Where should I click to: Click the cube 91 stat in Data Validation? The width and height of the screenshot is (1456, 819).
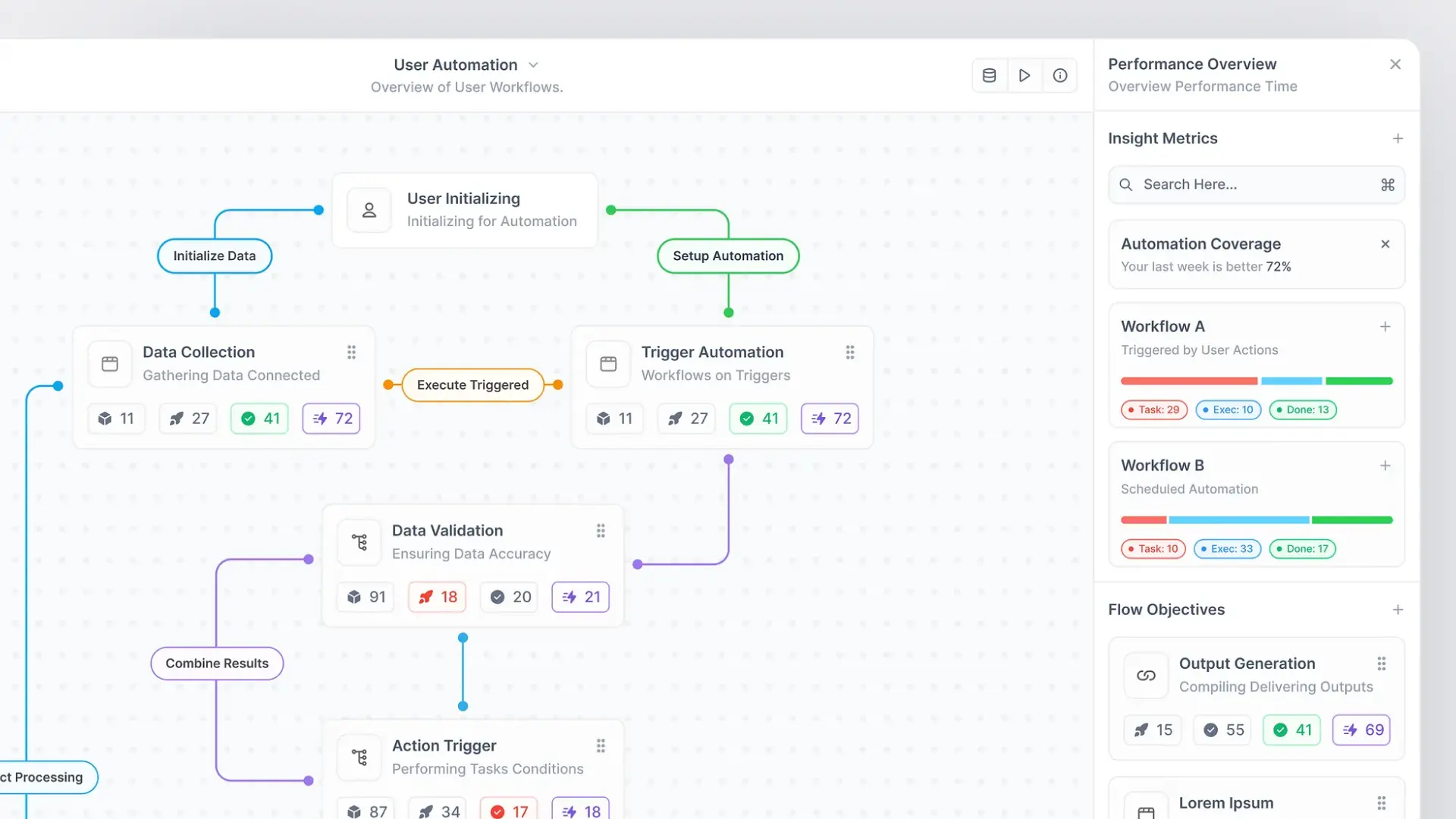pyautogui.click(x=366, y=598)
